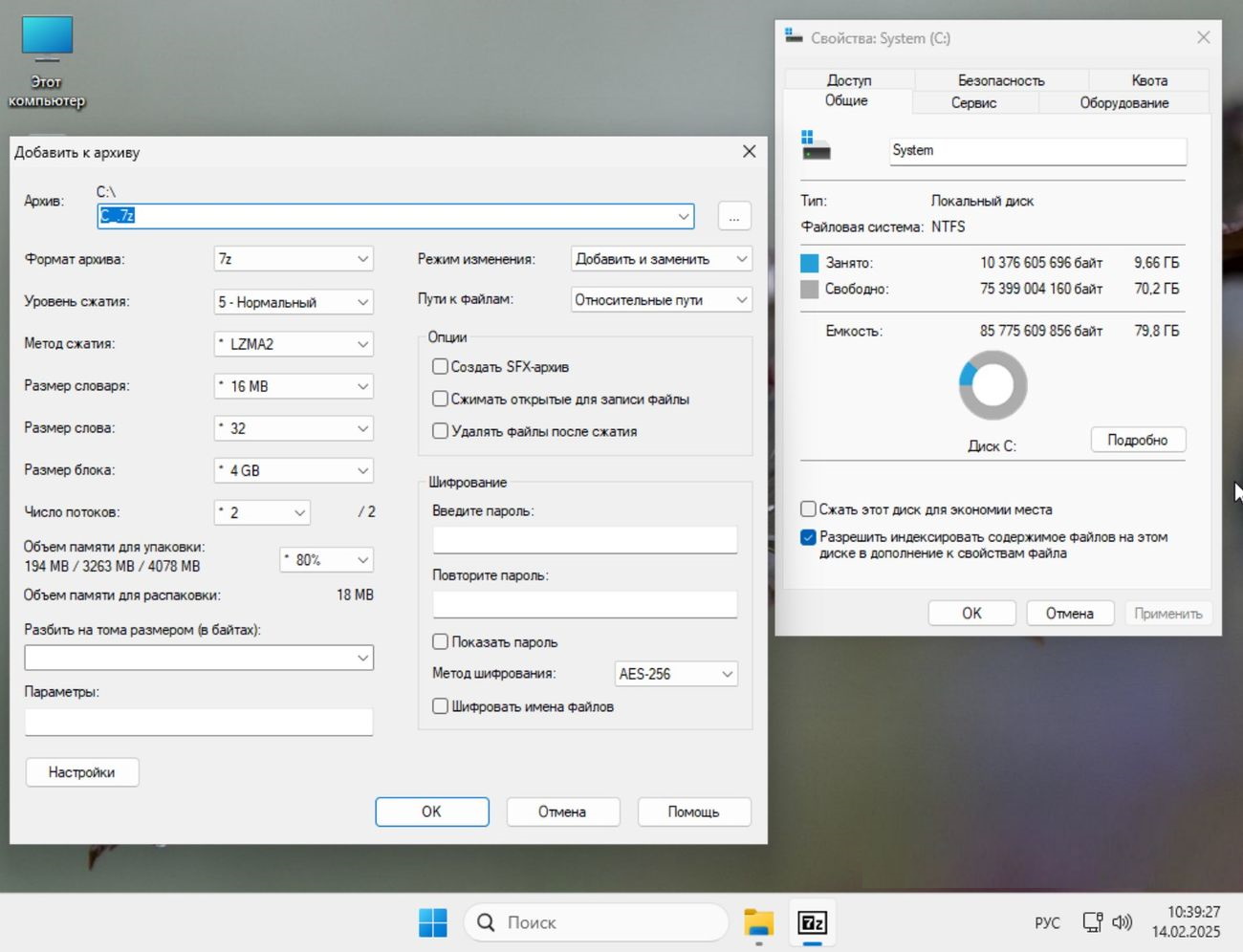The width and height of the screenshot is (1243, 952).
Task: Open clock and date 10:39:27
Action: point(1186,922)
